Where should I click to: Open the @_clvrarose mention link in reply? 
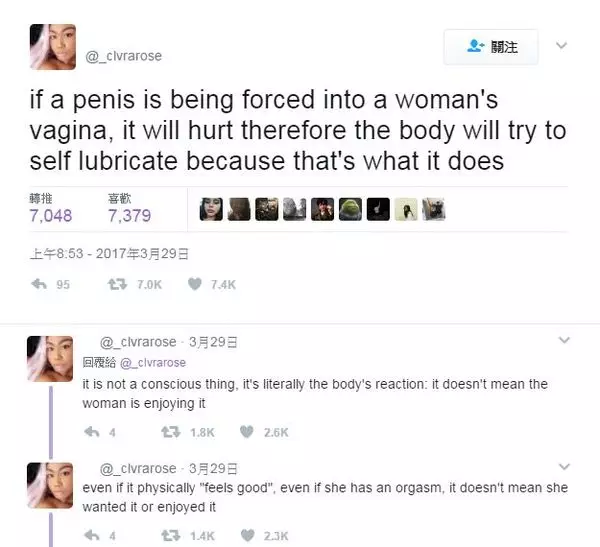pyautogui.click(x=153, y=362)
